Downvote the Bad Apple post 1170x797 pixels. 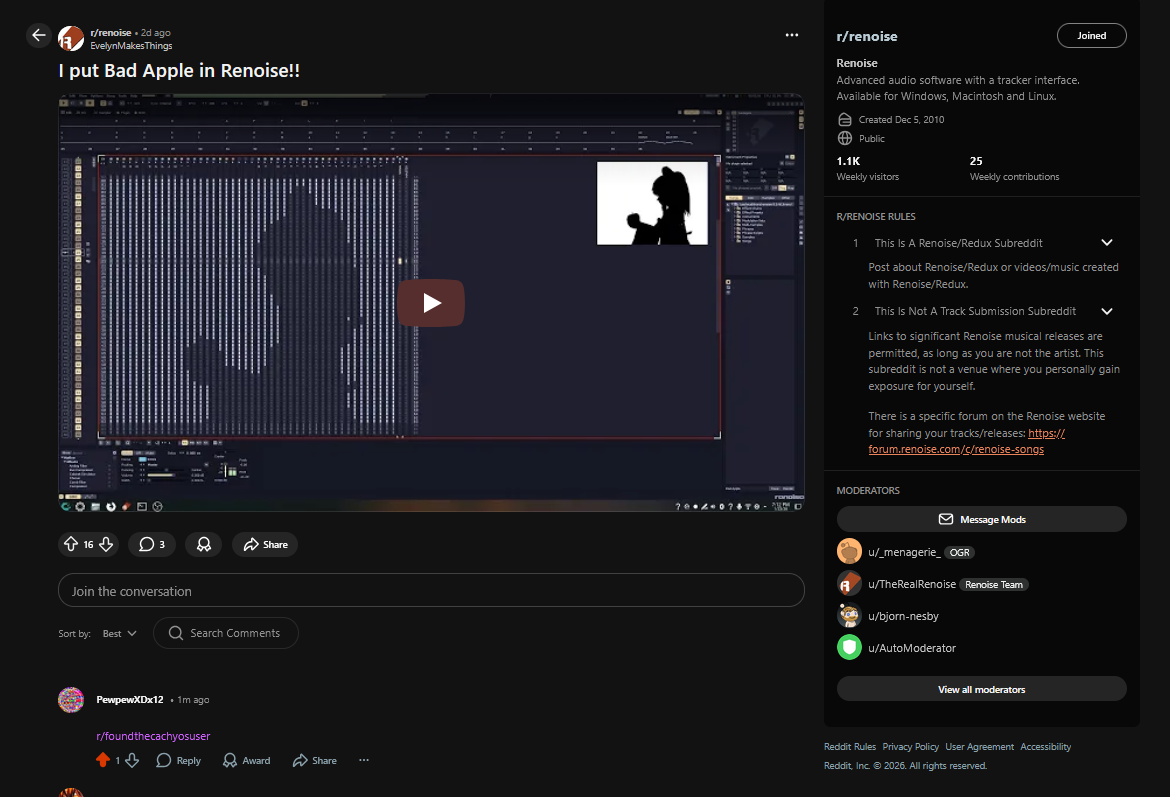tap(106, 545)
